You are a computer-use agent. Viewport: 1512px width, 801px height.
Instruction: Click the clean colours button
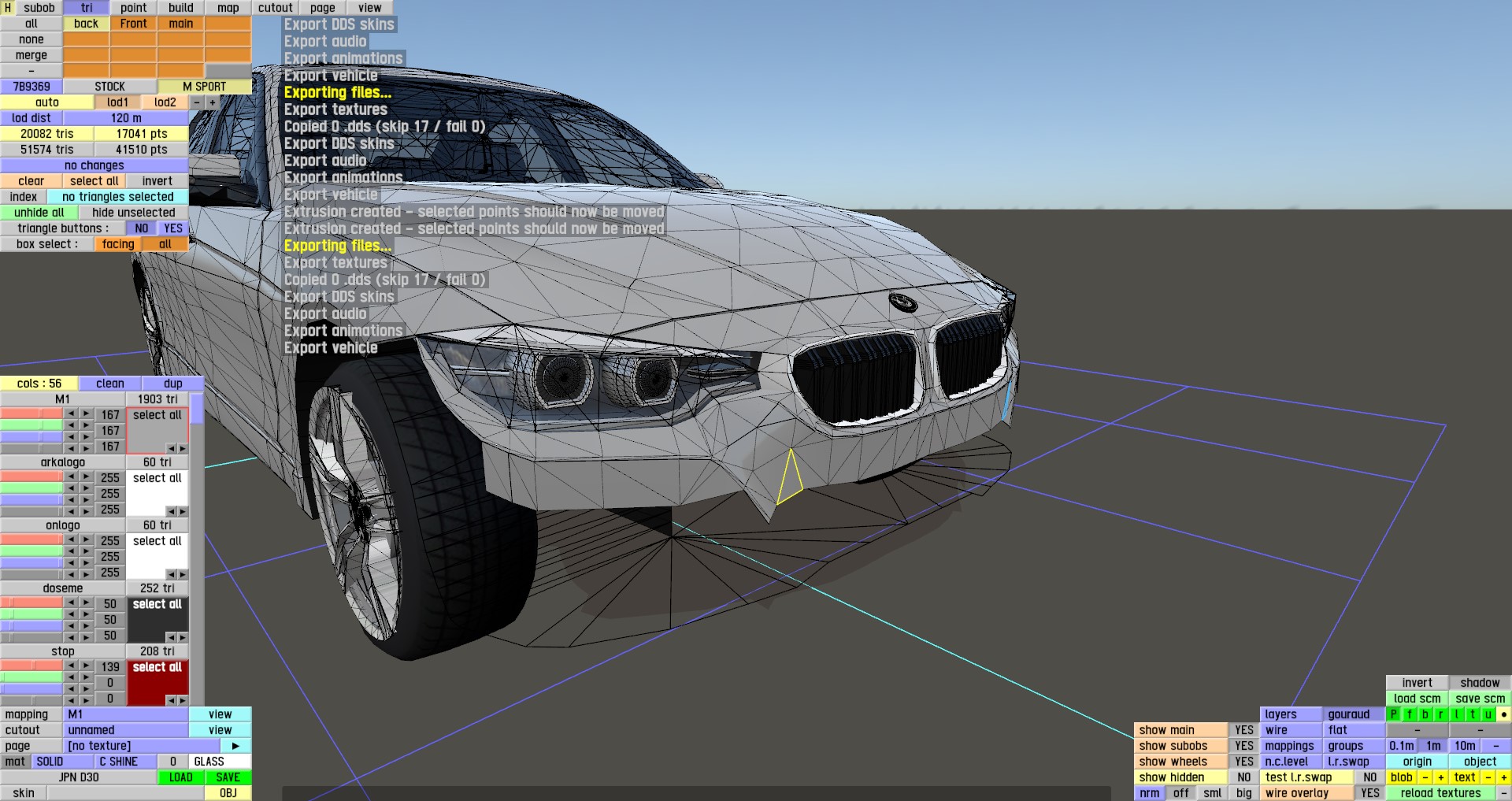coord(110,384)
